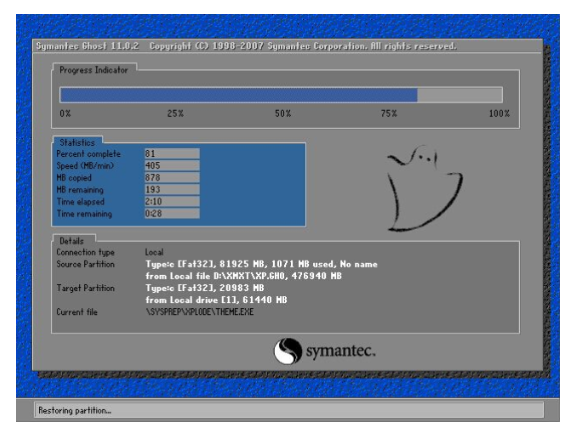Click the 50% progress scale marker
567x431 pixels.
[x=283, y=114]
